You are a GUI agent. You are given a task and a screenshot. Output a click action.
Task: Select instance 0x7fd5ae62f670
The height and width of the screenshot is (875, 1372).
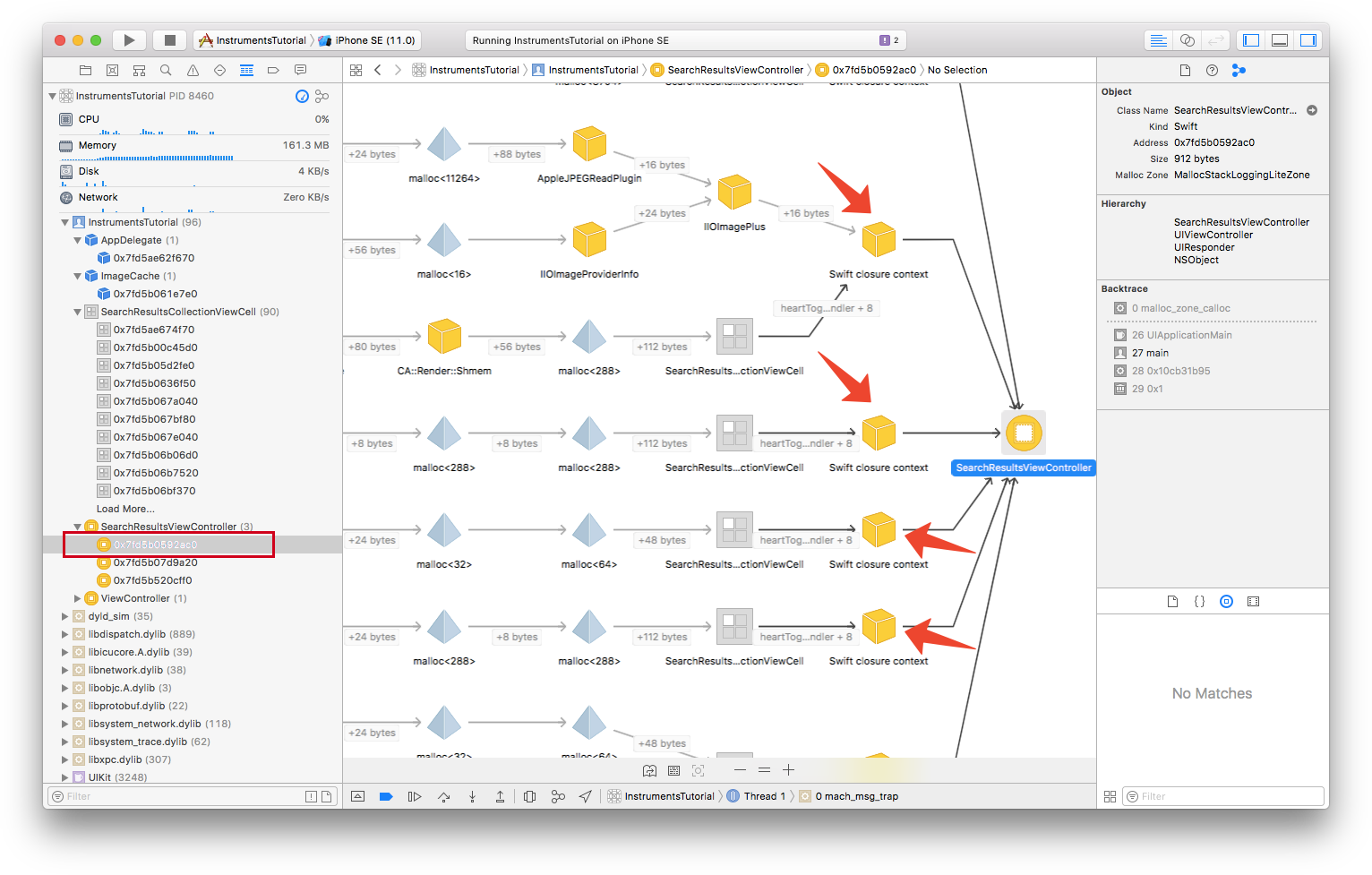click(153, 258)
